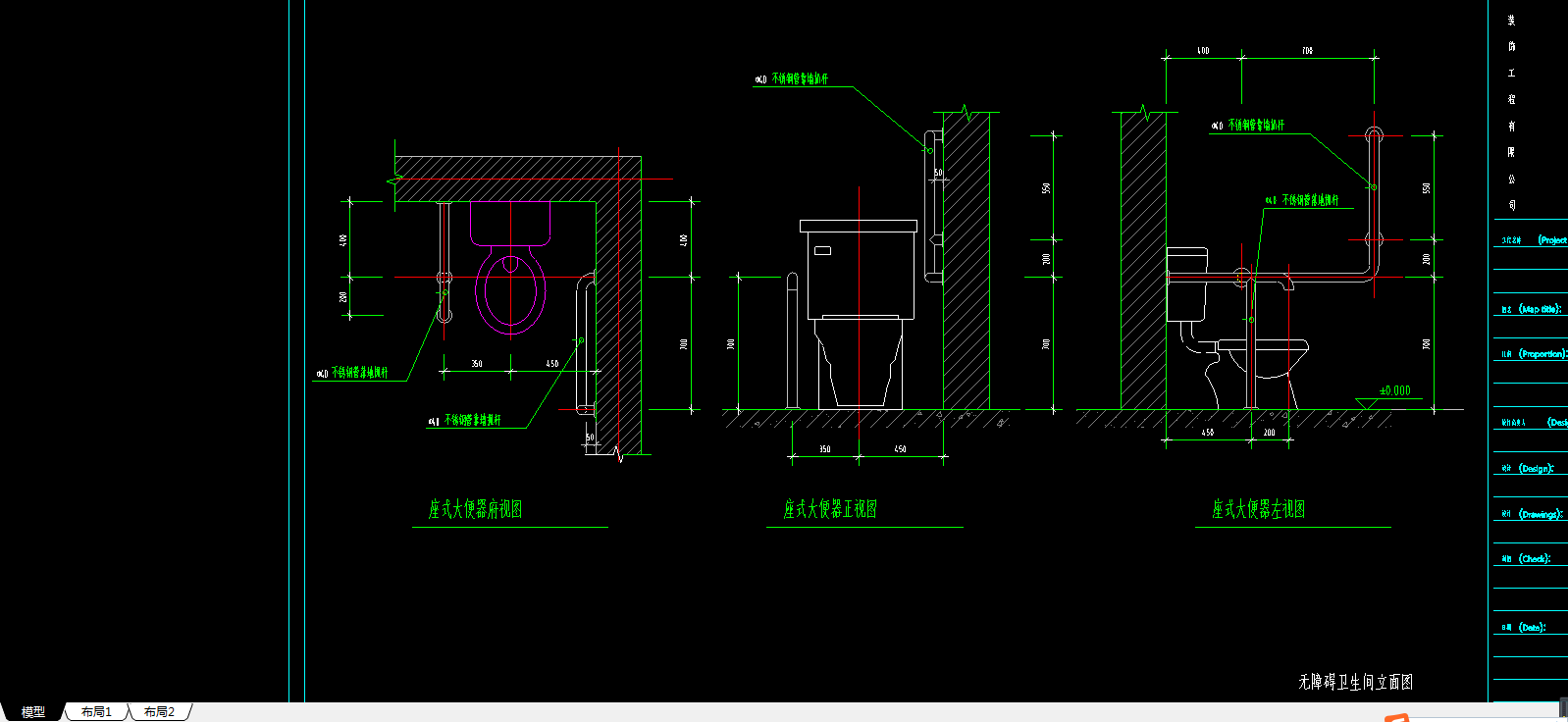Click the (Check) field label

coord(1534,559)
